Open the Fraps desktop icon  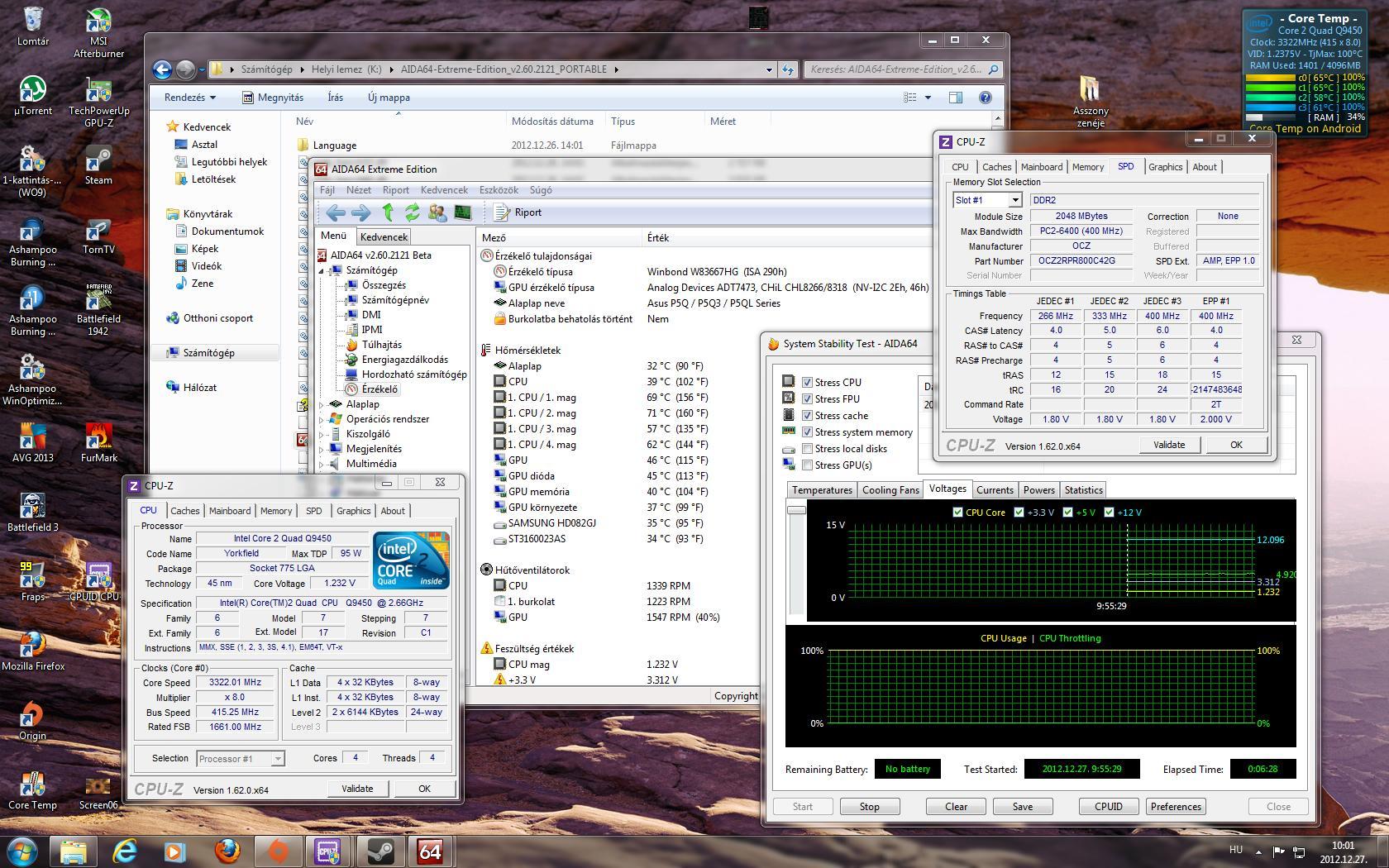pyautogui.click(x=33, y=582)
